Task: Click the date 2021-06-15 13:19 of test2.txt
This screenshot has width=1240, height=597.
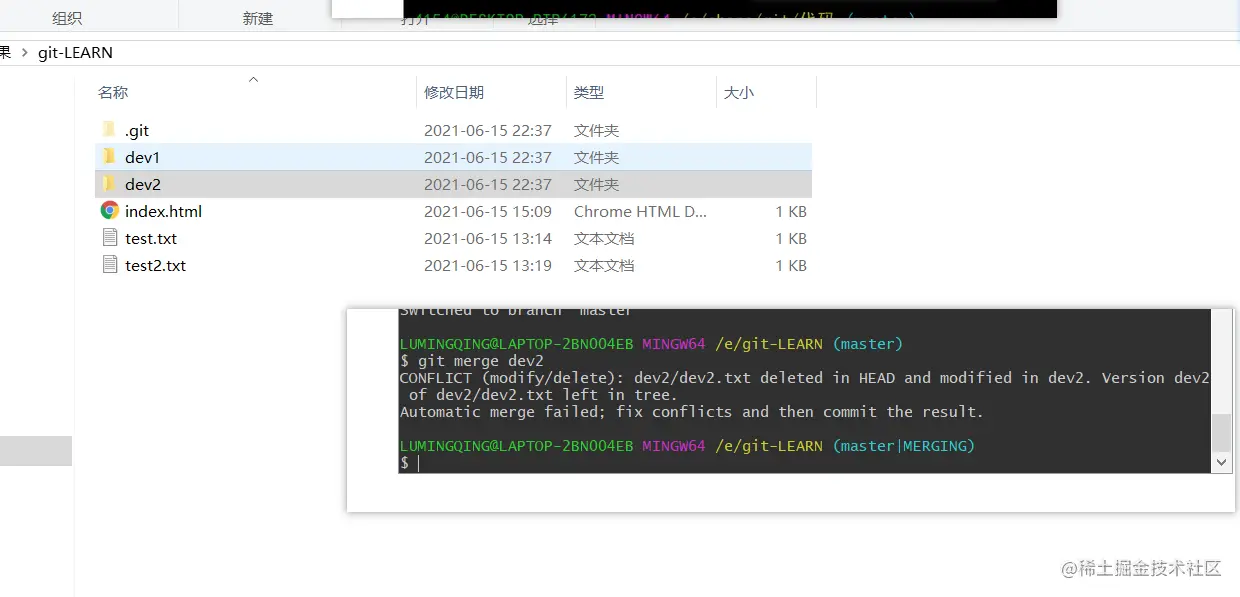Action: point(488,265)
